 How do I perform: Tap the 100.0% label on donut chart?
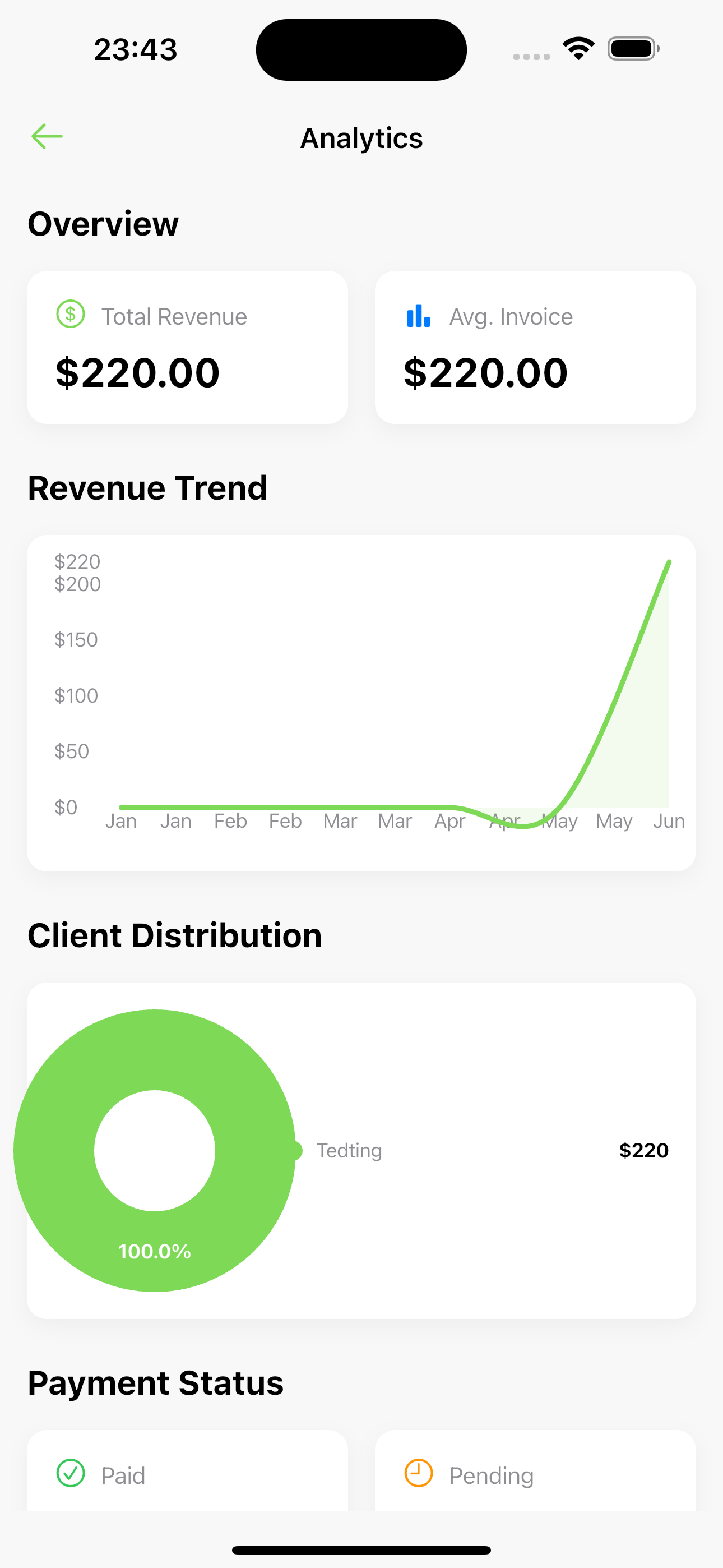pyautogui.click(x=155, y=1252)
